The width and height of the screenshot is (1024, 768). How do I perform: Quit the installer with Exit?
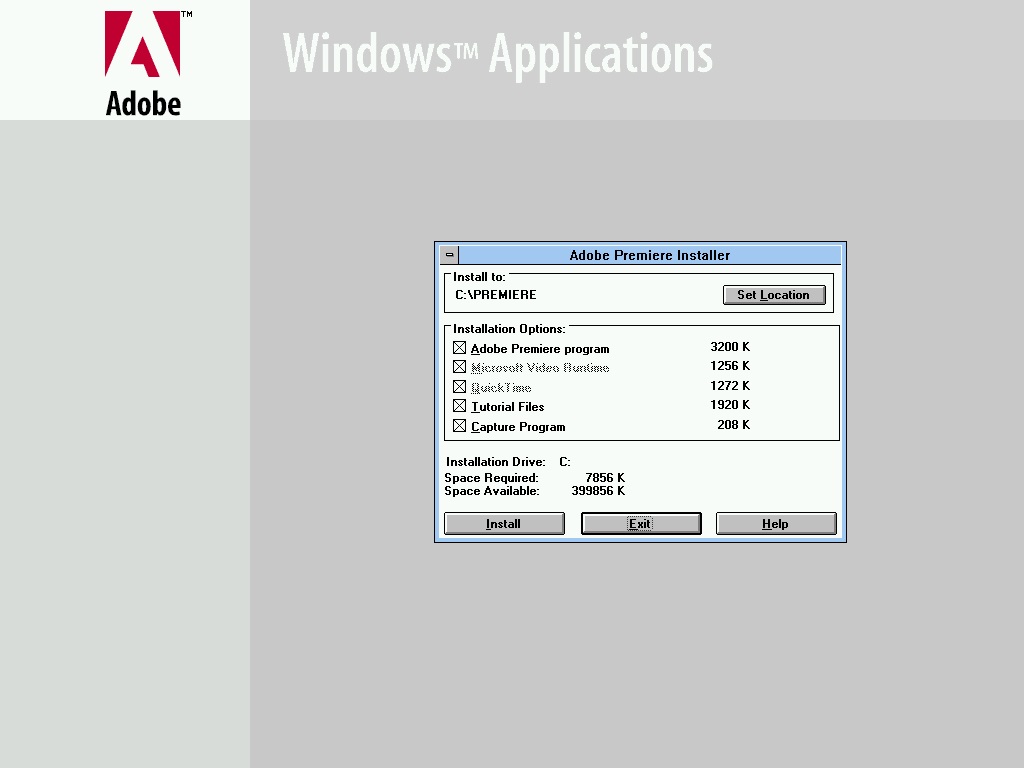pos(641,524)
